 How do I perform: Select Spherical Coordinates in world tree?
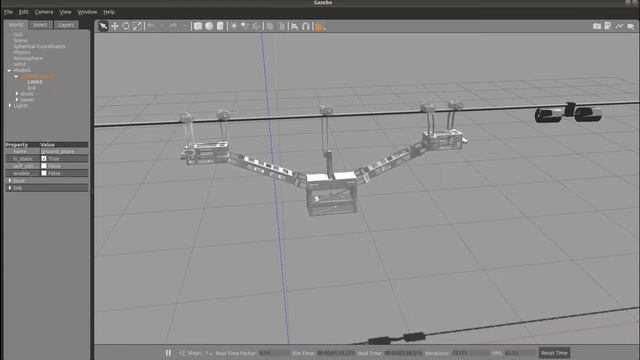coord(39,46)
